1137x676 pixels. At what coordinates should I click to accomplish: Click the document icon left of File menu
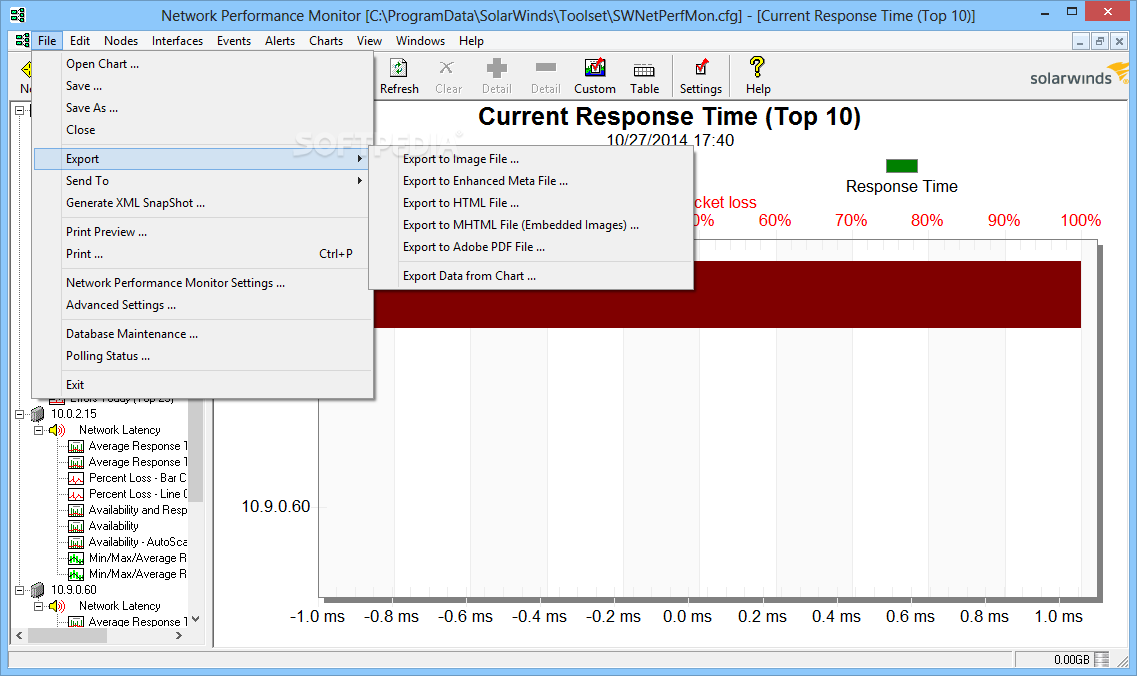point(22,41)
